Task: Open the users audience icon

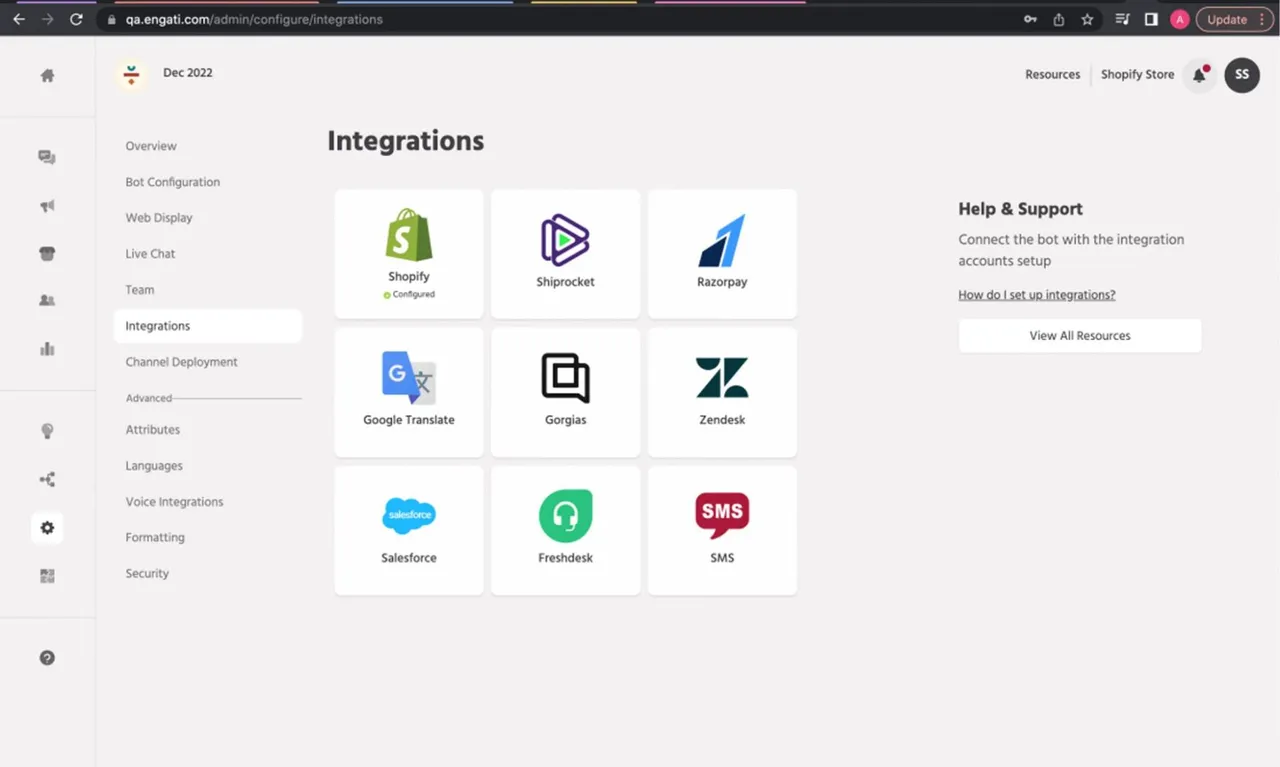Action: 46,300
